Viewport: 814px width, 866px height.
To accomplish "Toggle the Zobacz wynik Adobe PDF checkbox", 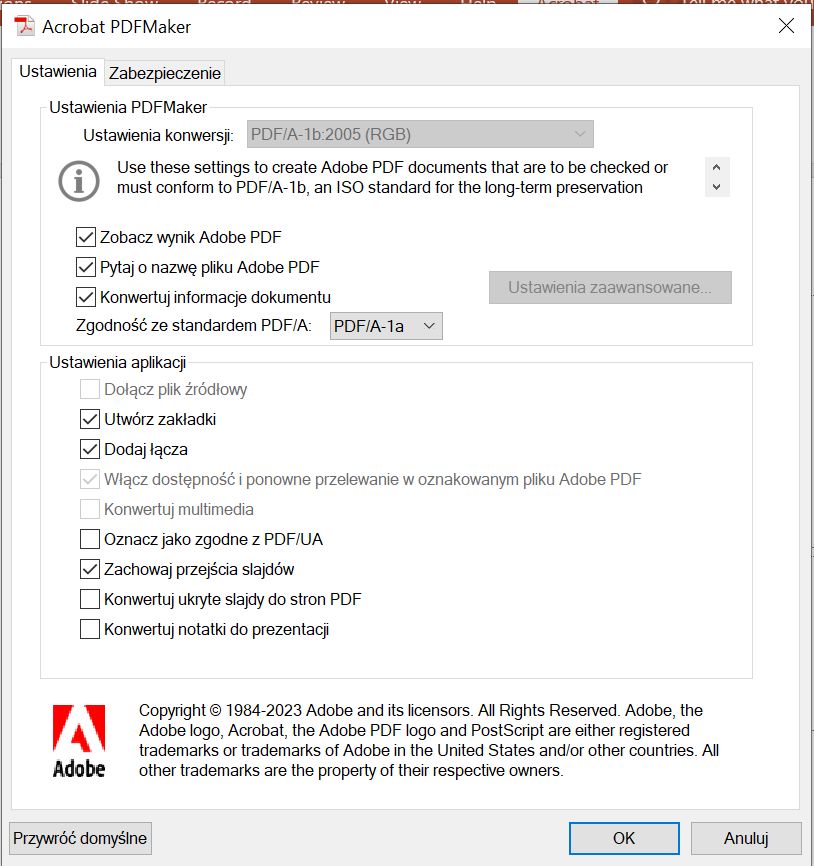I will tap(85, 238).
